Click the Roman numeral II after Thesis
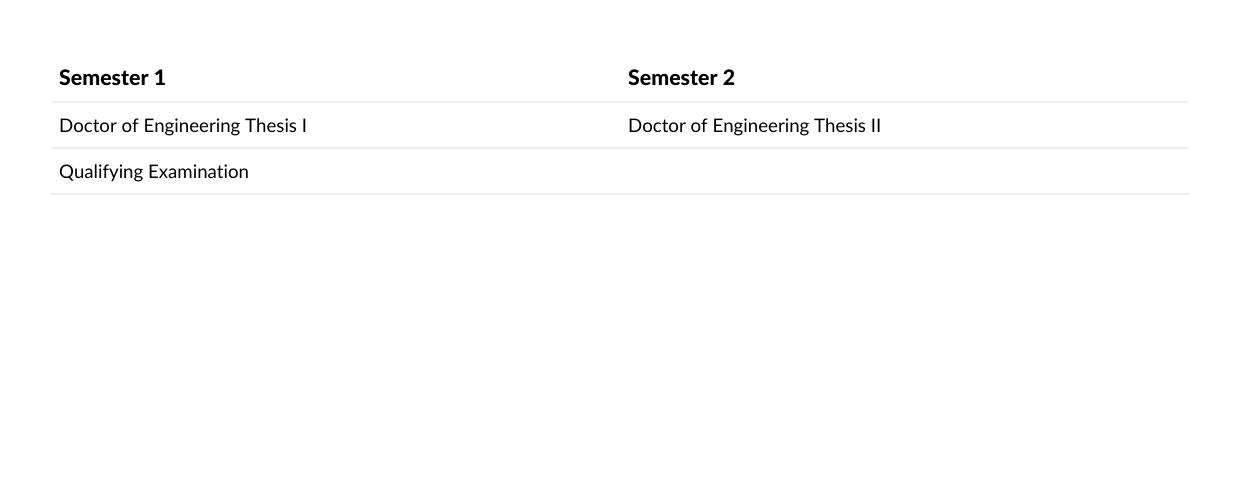This screenshot has width=1240, height=500. (876, 126)
